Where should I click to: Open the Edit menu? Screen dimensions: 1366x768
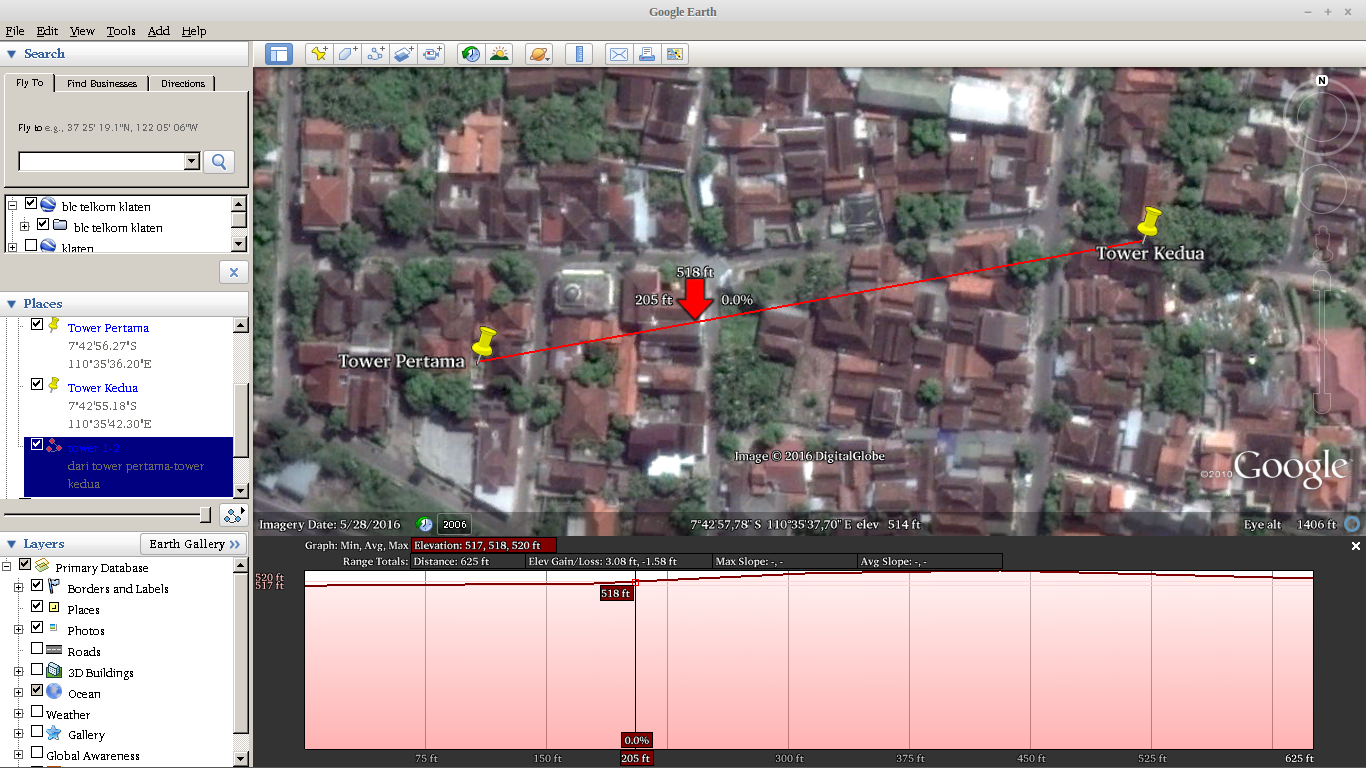pos(47,31)
